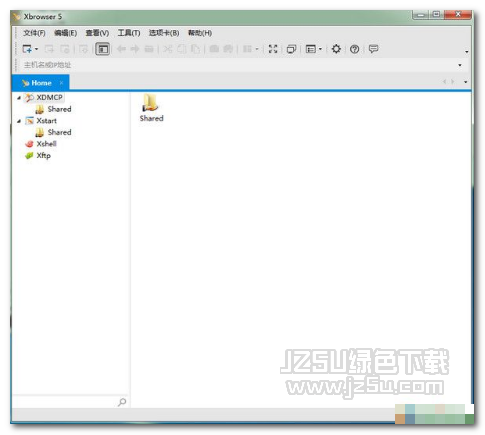Viewport: 485px width, 435px height.
Task: Click the cascade windows toolbar icon
Action: point(291,49)
